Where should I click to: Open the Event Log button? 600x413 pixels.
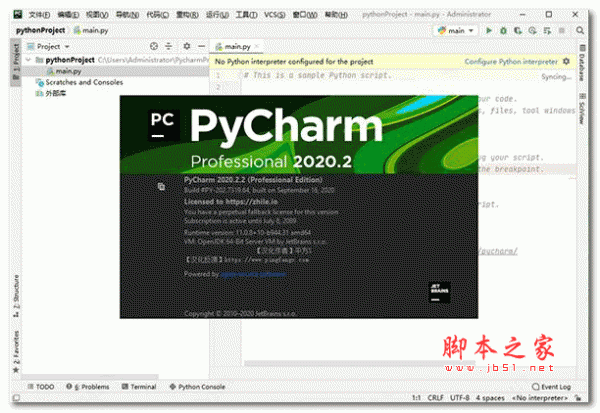pos(551,387)
